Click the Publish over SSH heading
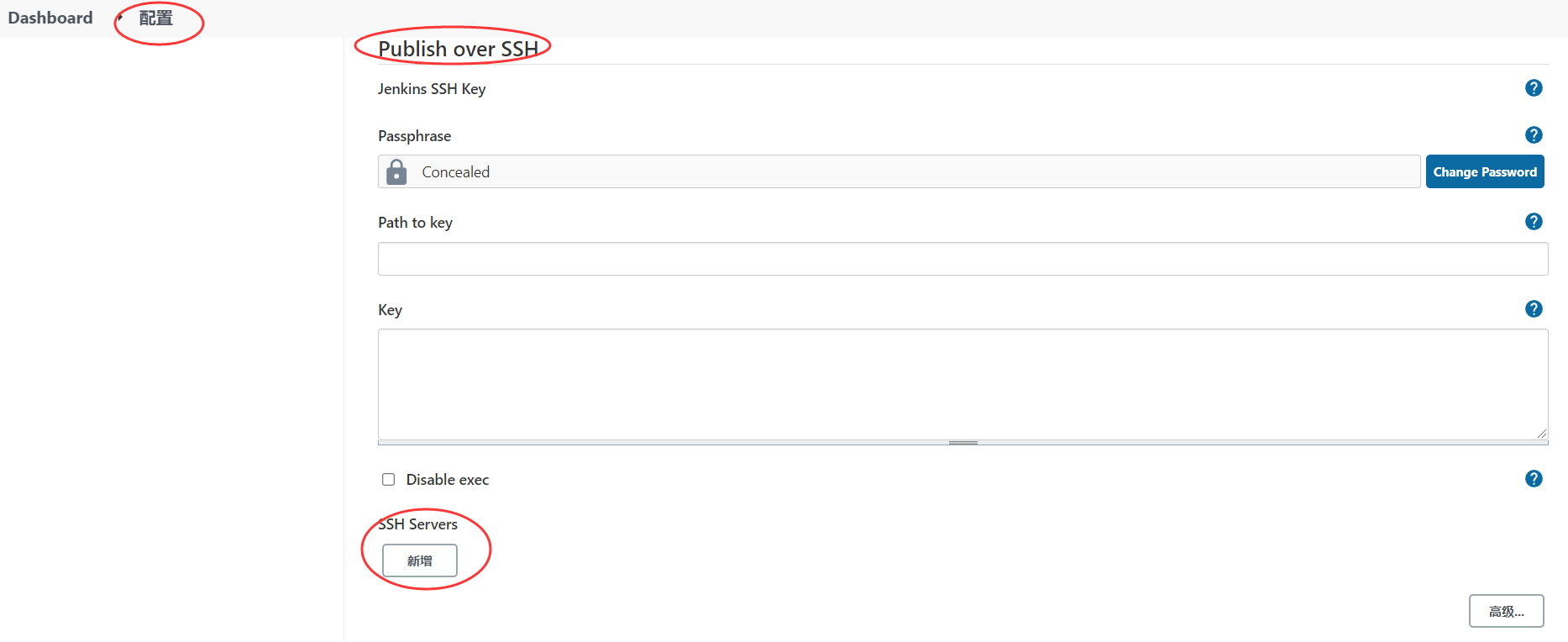Screen dimensions: 1568x642 click(458, 49)
